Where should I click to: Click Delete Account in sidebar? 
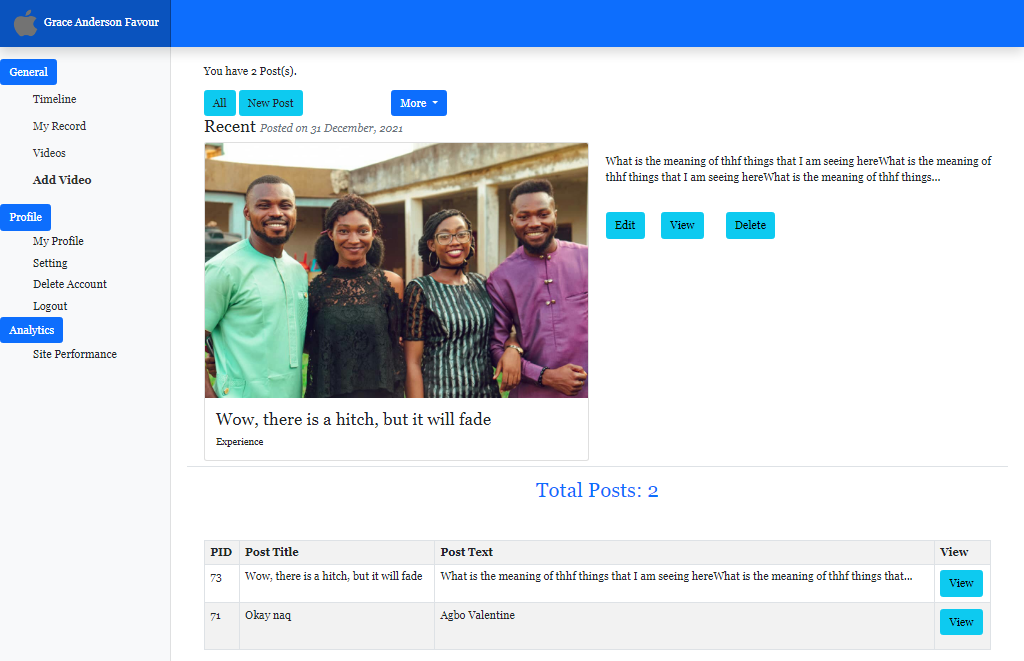(69, 284)
